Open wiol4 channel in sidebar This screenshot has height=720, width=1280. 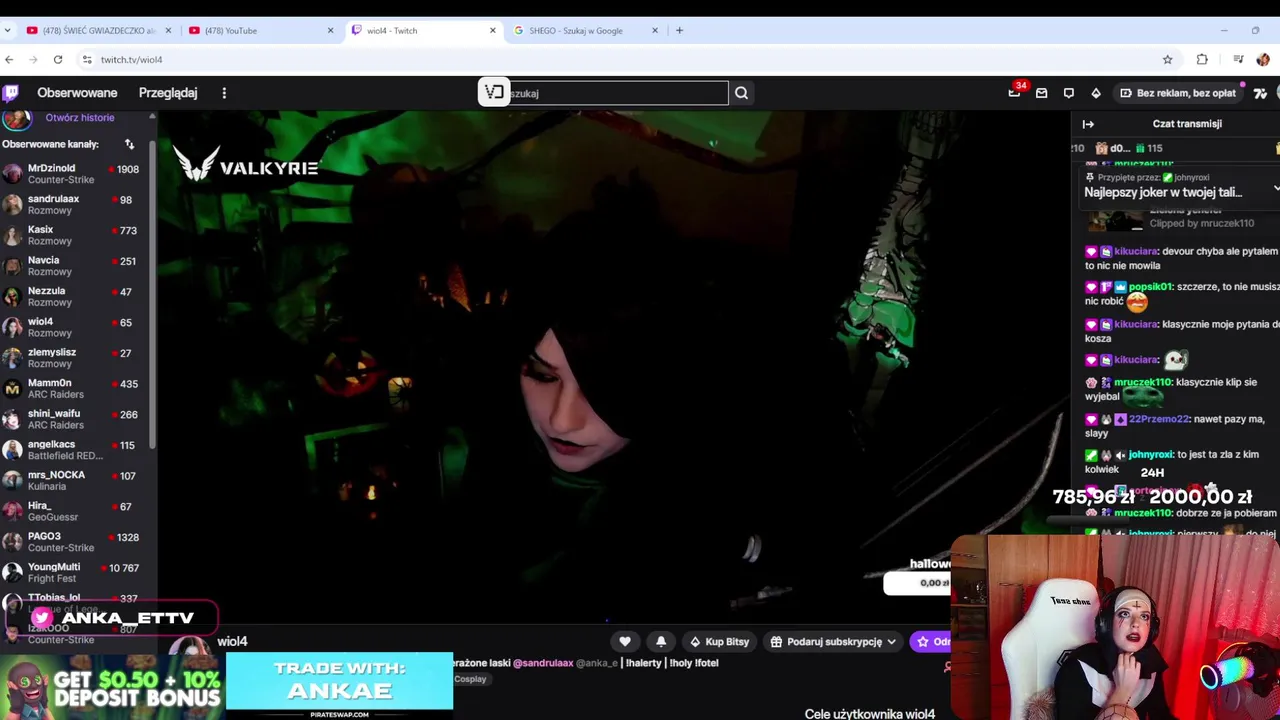tap(76, 327)
